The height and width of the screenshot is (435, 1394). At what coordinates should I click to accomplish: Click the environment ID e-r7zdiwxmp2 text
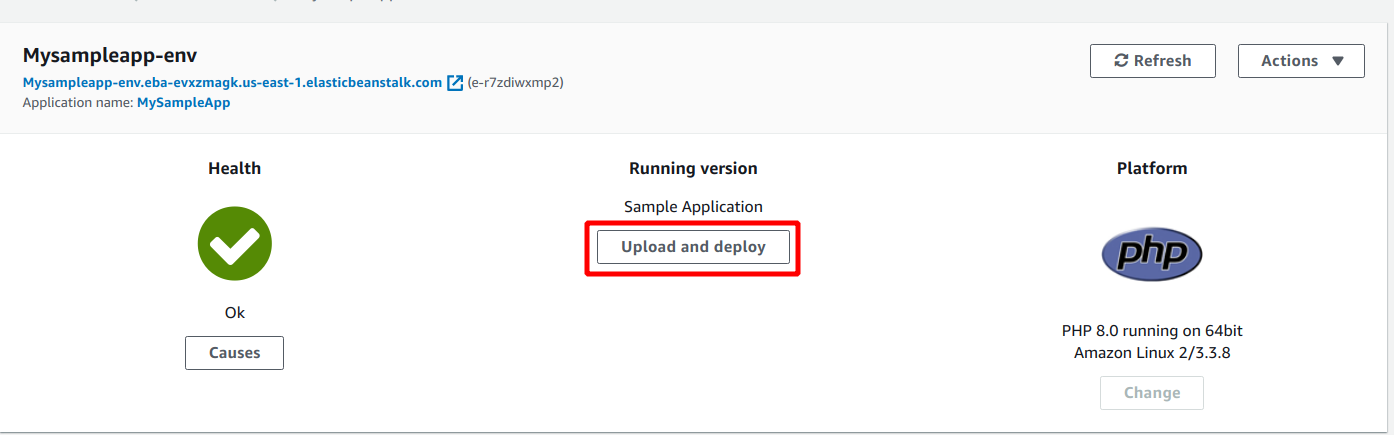pyautogui.click(x=515, y=82)
